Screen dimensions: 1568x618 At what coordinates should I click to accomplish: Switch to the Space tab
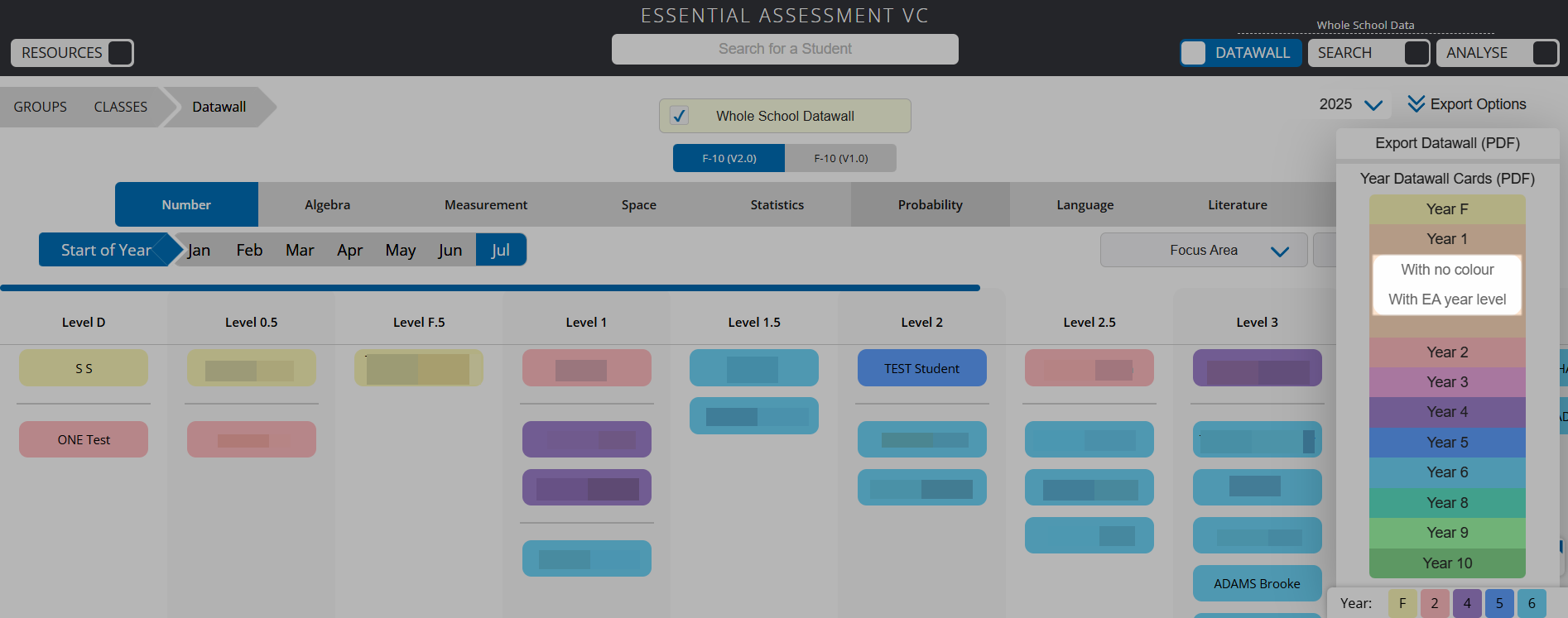pos(639,204)
